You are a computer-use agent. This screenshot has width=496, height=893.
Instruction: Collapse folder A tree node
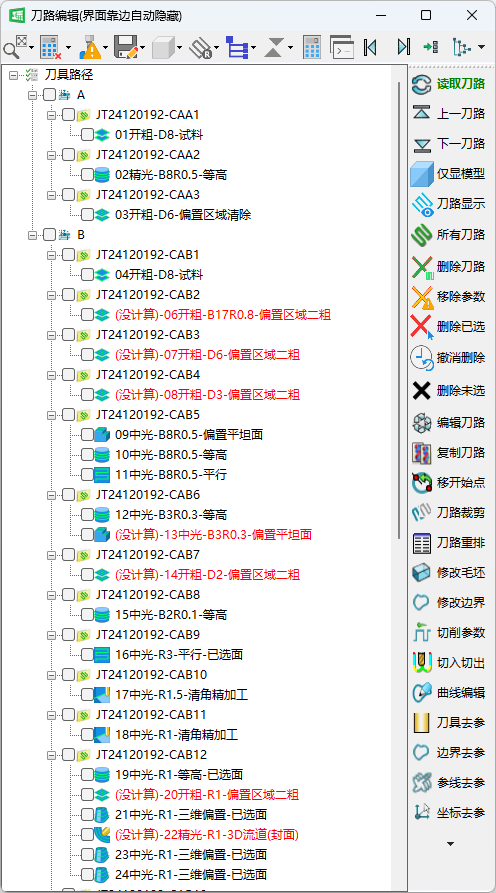pyautogui.click(x=32, y=95)
